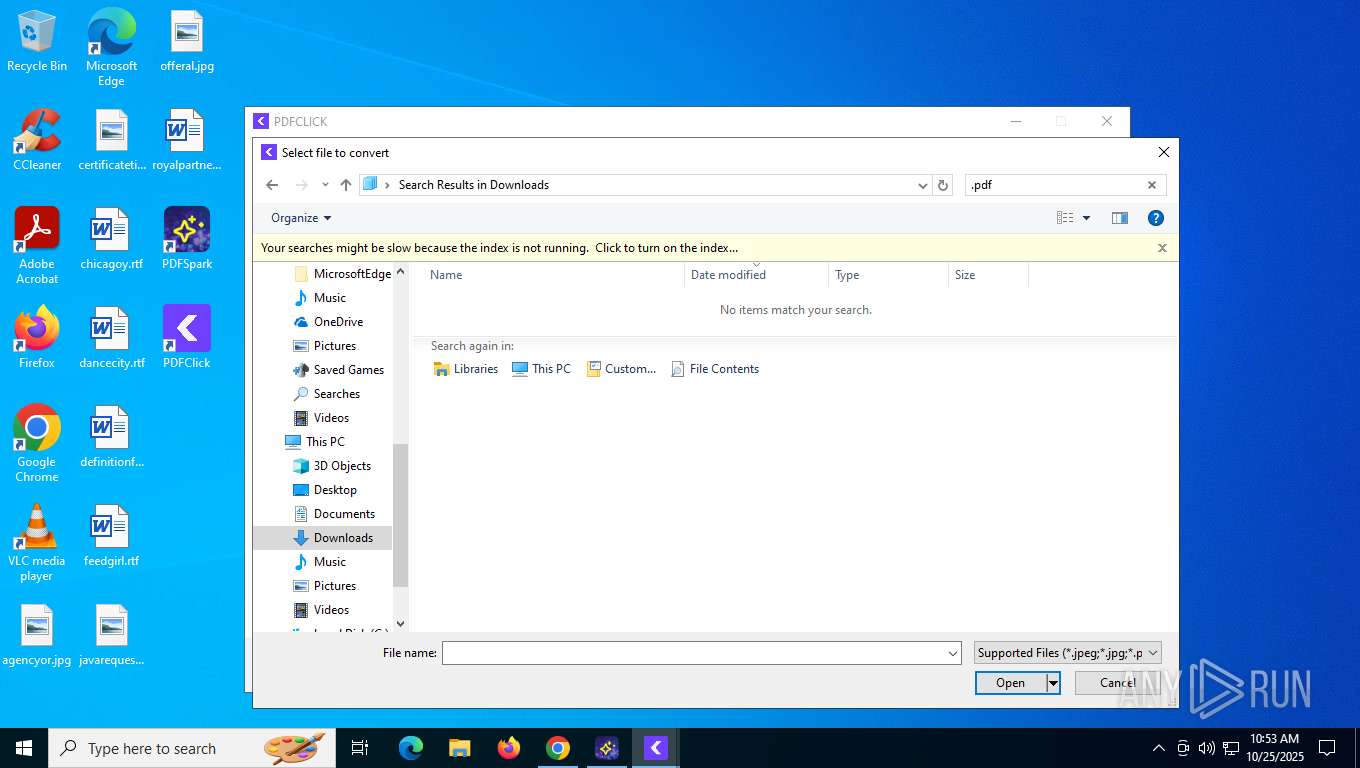Screen dimensions: 1360x768
Task: Select Saved Games in navigation pane
Action: point(338,370)
